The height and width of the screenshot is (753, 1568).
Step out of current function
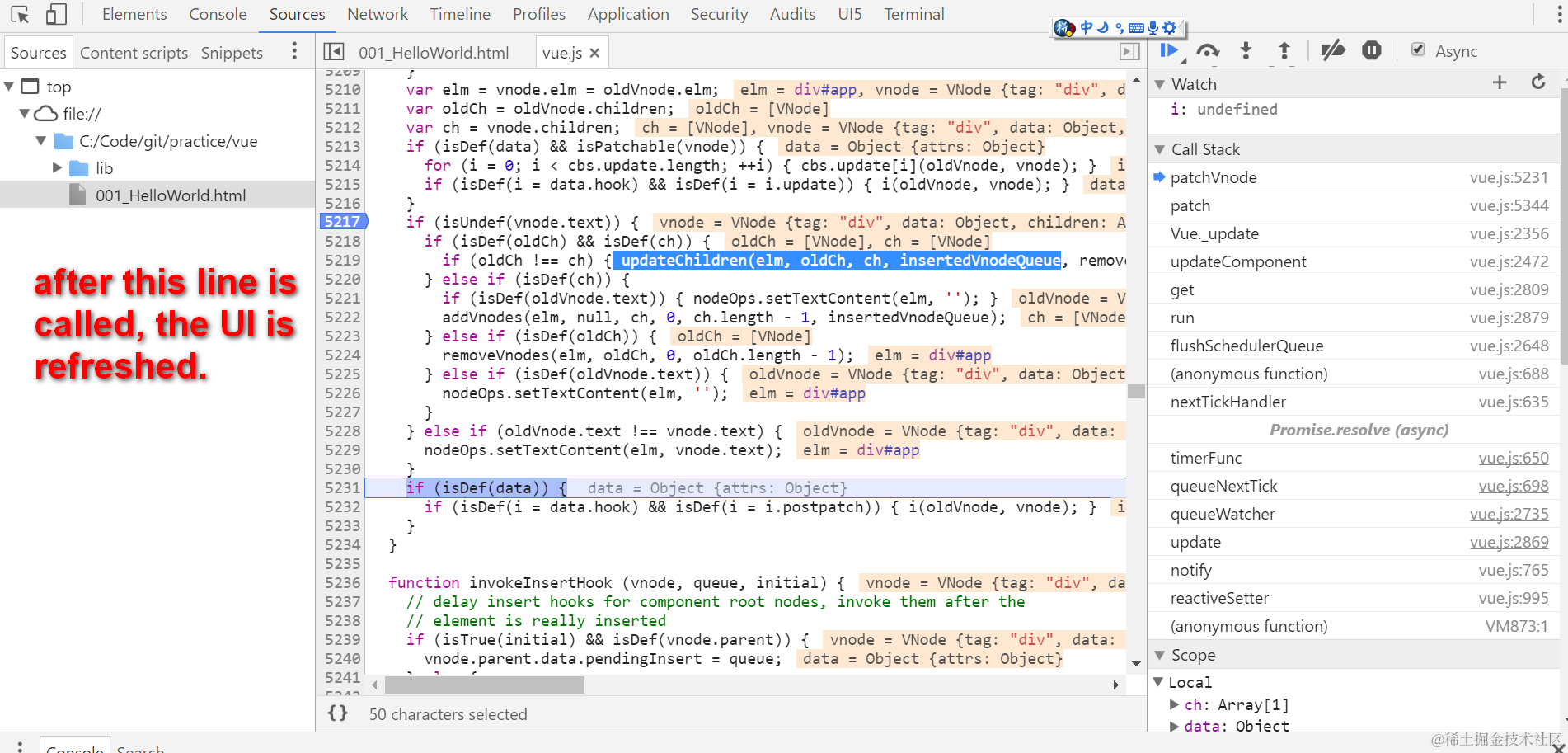pos(1284,51)
